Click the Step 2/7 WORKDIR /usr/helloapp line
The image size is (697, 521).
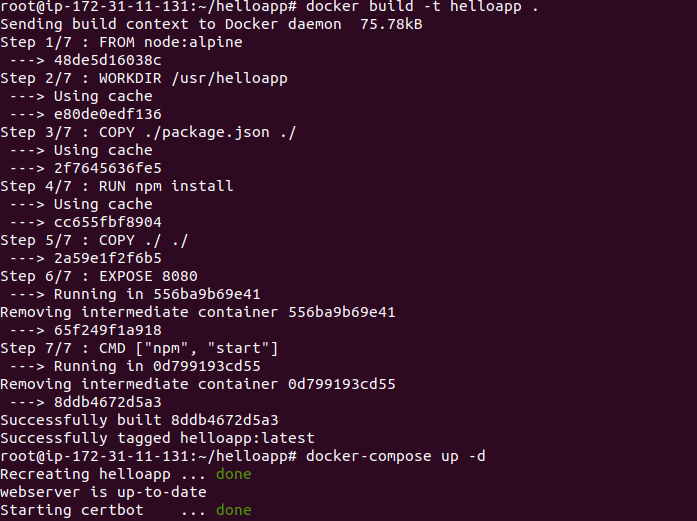coord(144,78)
